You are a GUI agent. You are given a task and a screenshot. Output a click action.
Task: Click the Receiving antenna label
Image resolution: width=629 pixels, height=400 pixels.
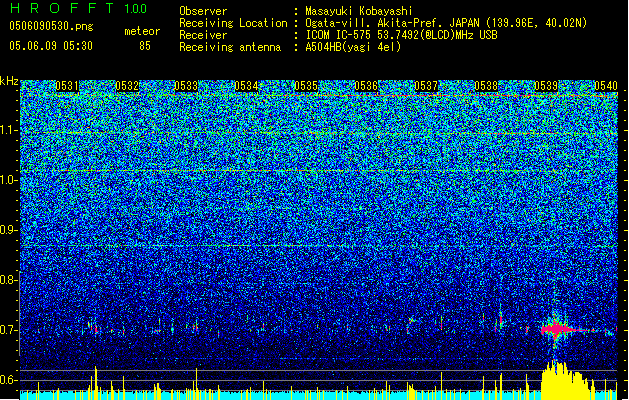[x=230, y=47]
